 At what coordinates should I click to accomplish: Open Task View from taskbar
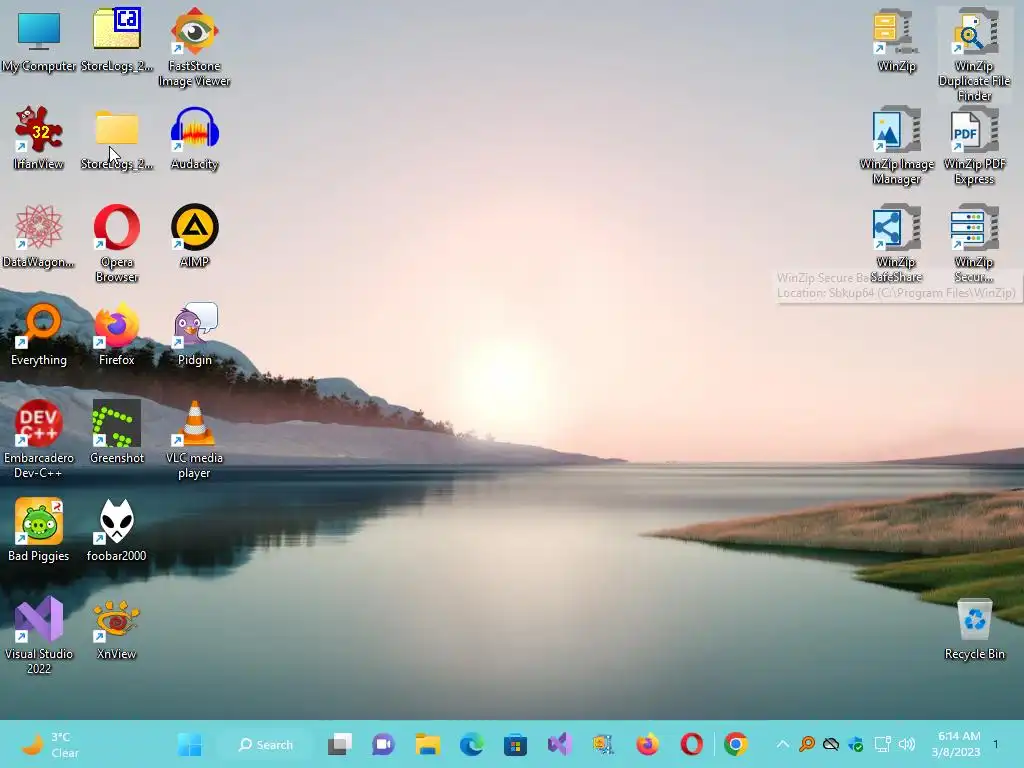(340, 744)
